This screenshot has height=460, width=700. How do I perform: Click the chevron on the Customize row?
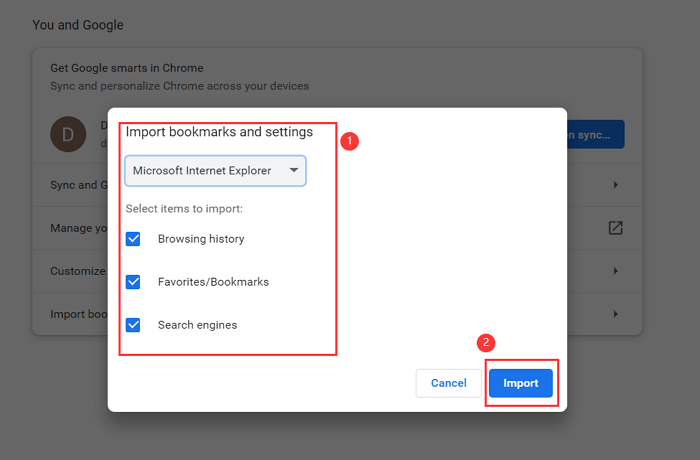point(615,271)
